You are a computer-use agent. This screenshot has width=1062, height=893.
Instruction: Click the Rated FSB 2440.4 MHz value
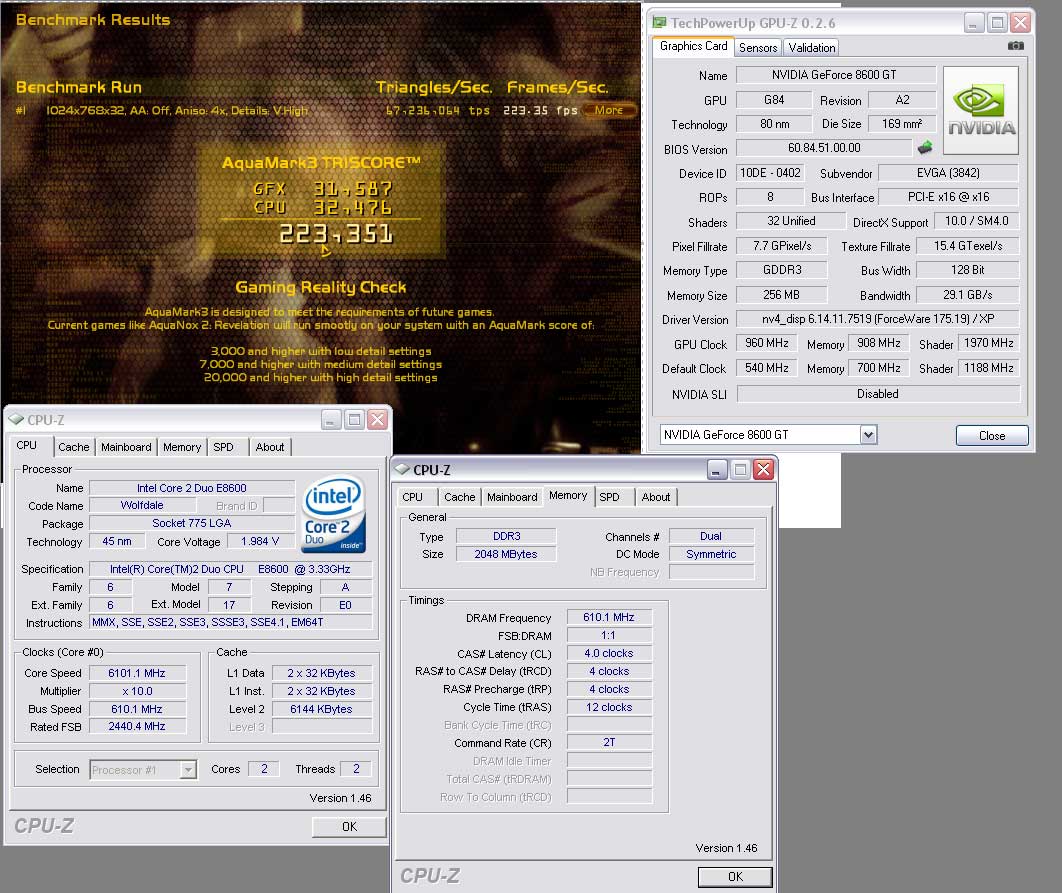(137, 726)
